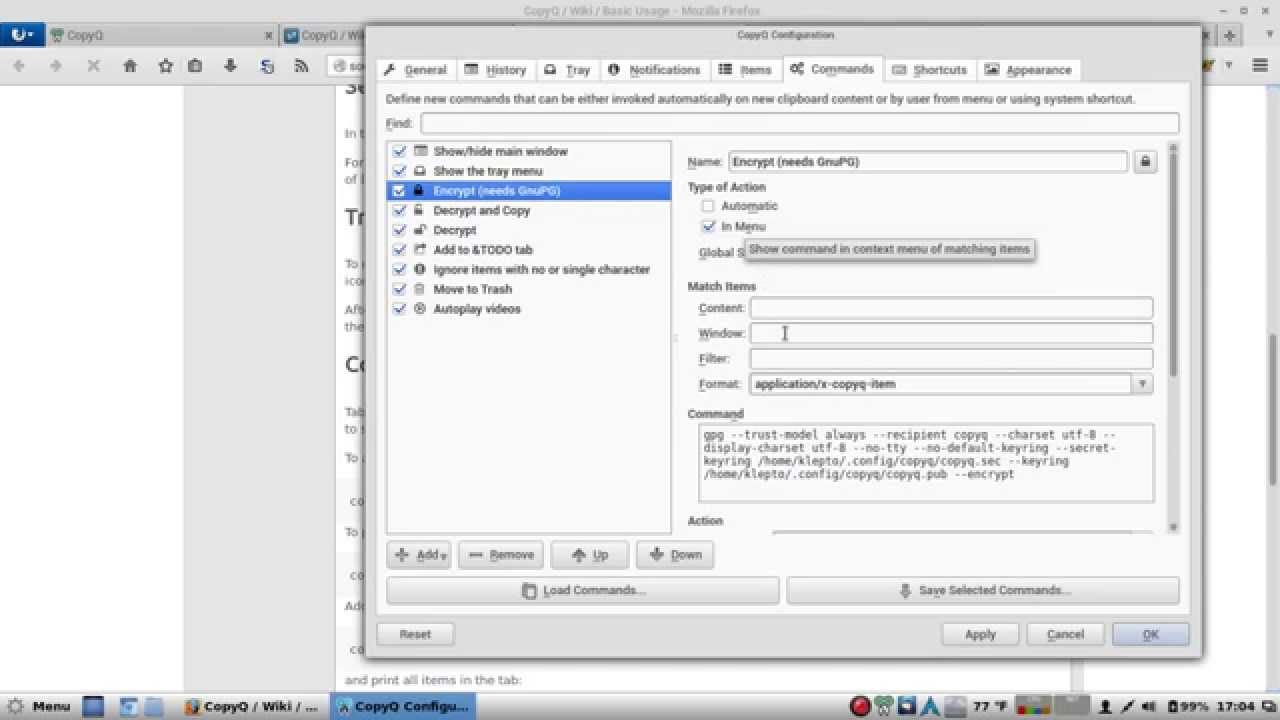Screen dimensions: 1280x720
Task: Uncheck the In Menu checkbox
Action: [x=708, y=227]
